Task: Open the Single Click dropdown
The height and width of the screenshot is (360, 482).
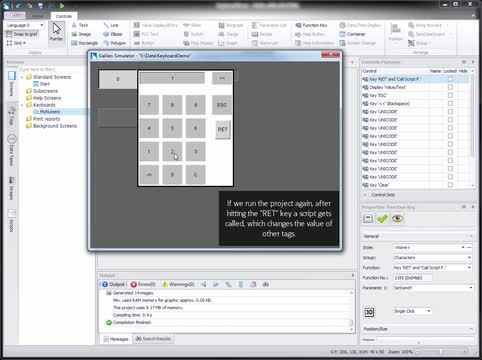Action: click(429, 311)
